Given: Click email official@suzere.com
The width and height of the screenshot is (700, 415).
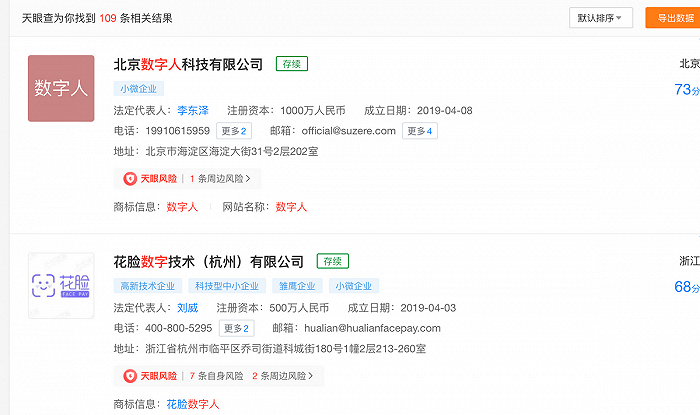Looking at the screenshot, I should point(349,131).
